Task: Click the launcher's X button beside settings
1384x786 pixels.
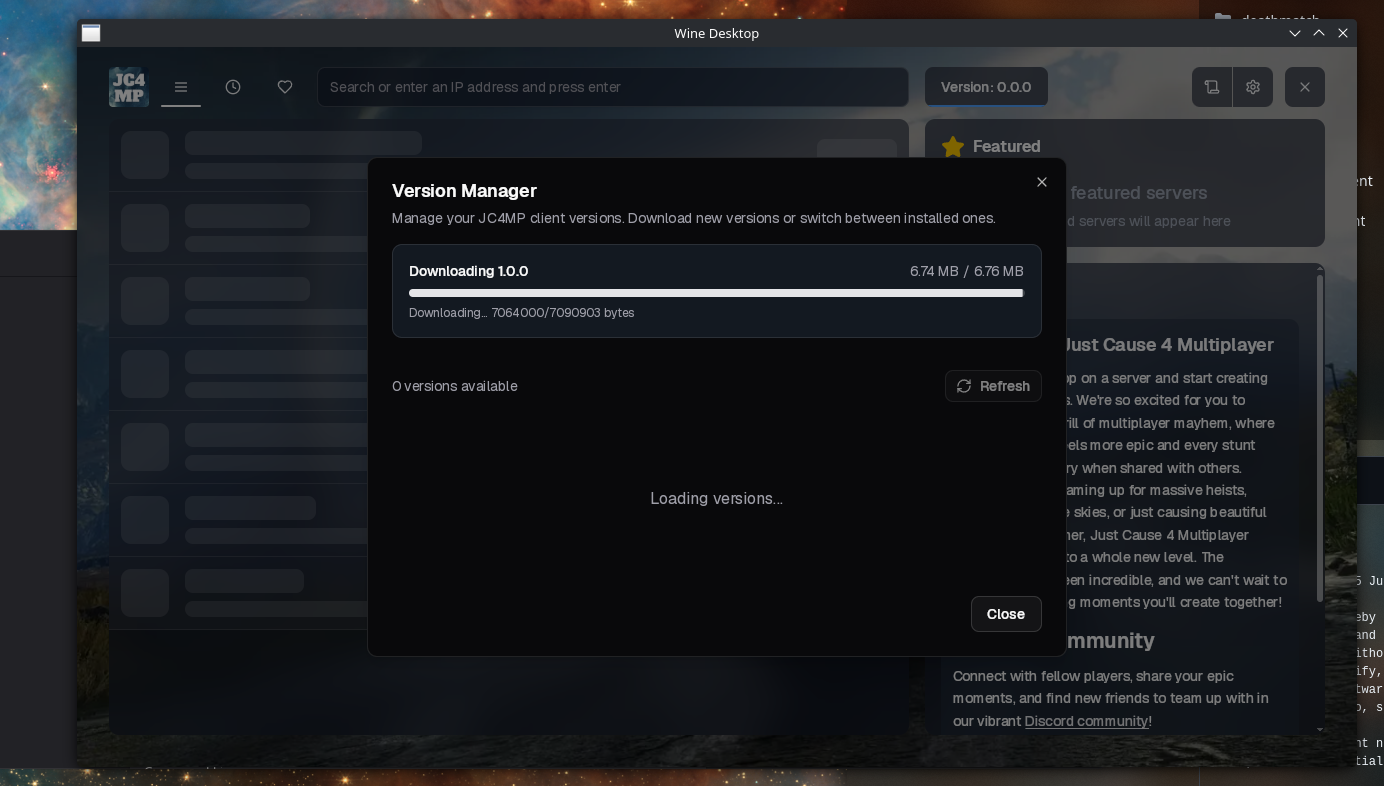Action: 1304,87
